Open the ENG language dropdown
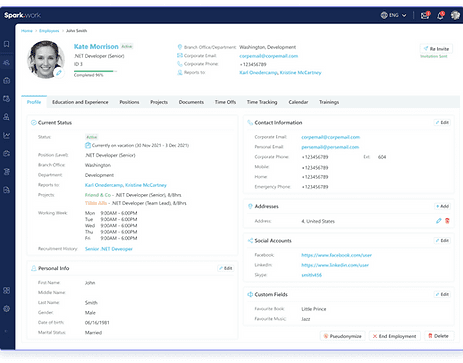This screenshot has width=463, height=363. tap(394, 15)
